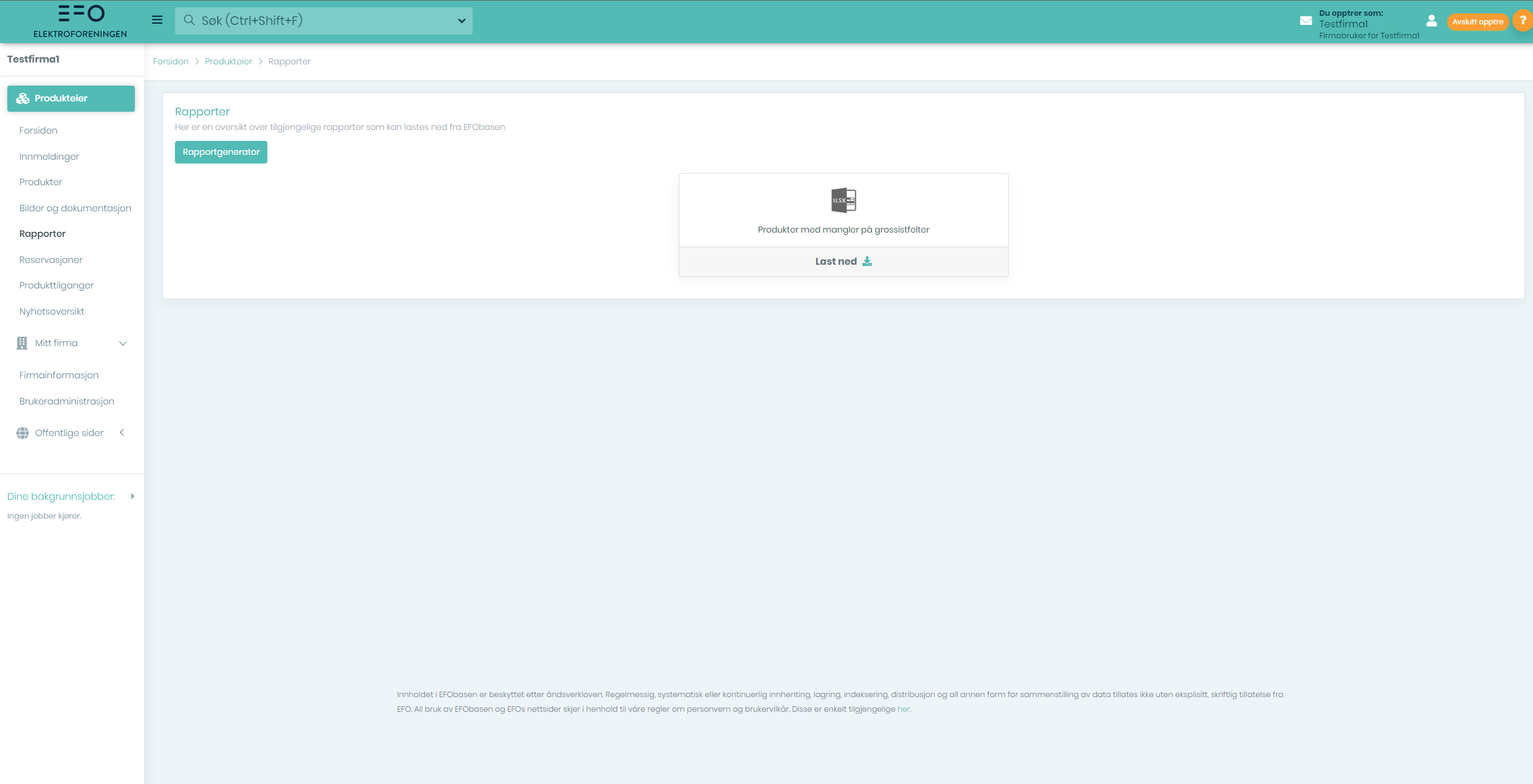Collapse the Mitt firma section chevron

123,344
